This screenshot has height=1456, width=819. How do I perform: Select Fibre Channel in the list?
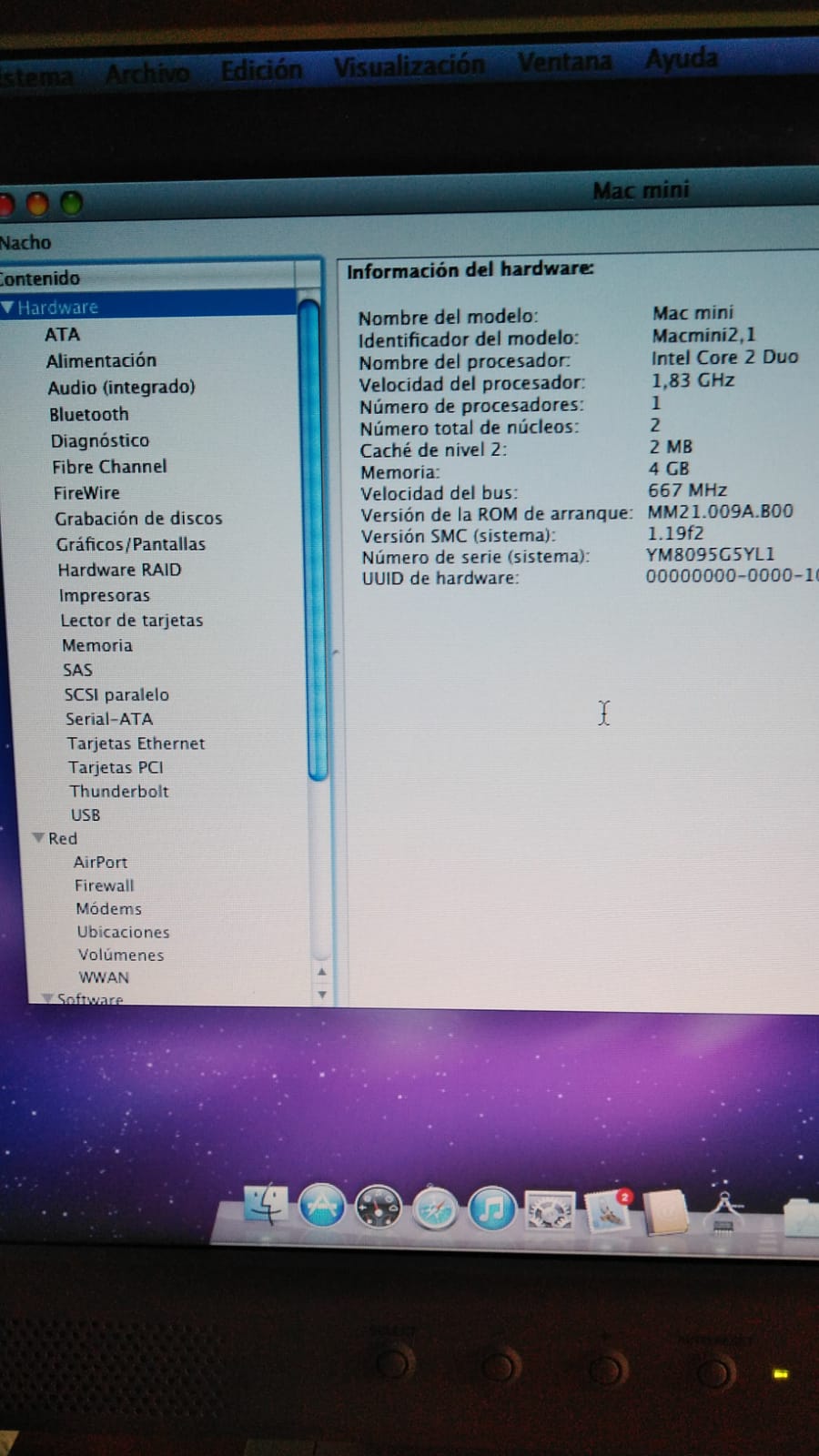point(109,466)
